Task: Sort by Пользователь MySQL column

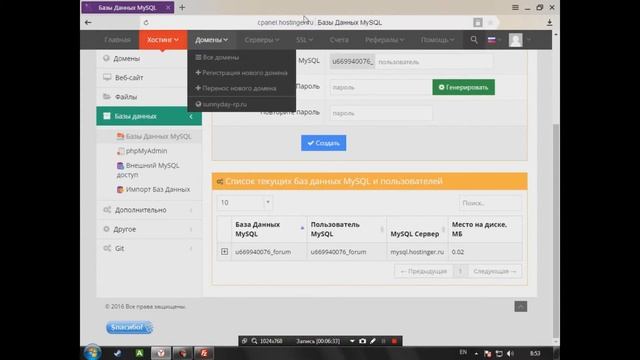Action: [347, 229]
